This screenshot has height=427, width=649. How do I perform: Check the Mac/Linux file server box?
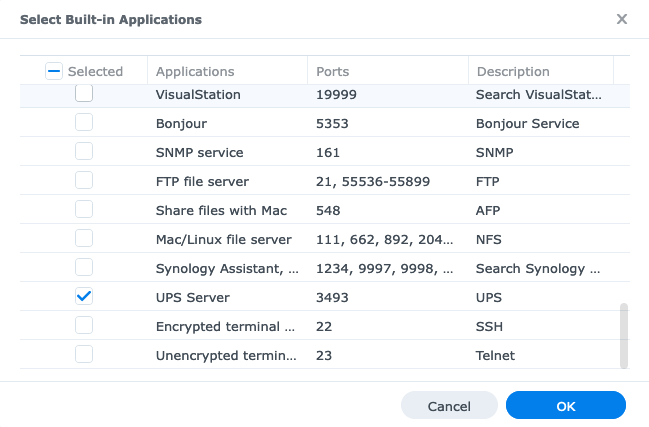click(84, 239)
